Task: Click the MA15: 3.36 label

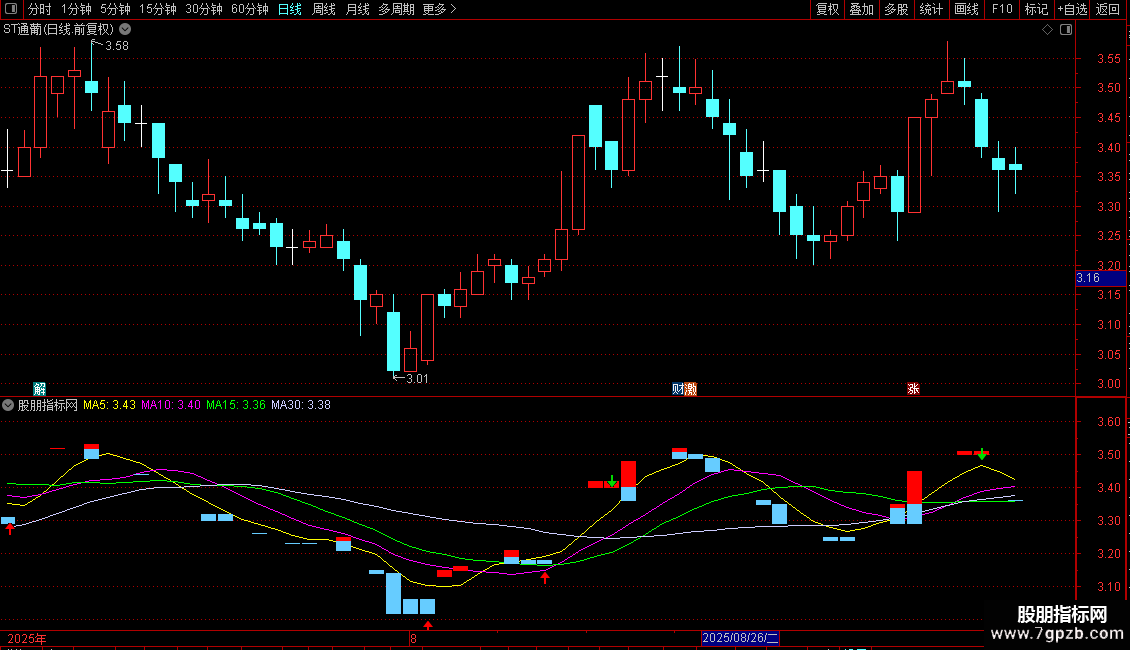Action: click(236, 405)
